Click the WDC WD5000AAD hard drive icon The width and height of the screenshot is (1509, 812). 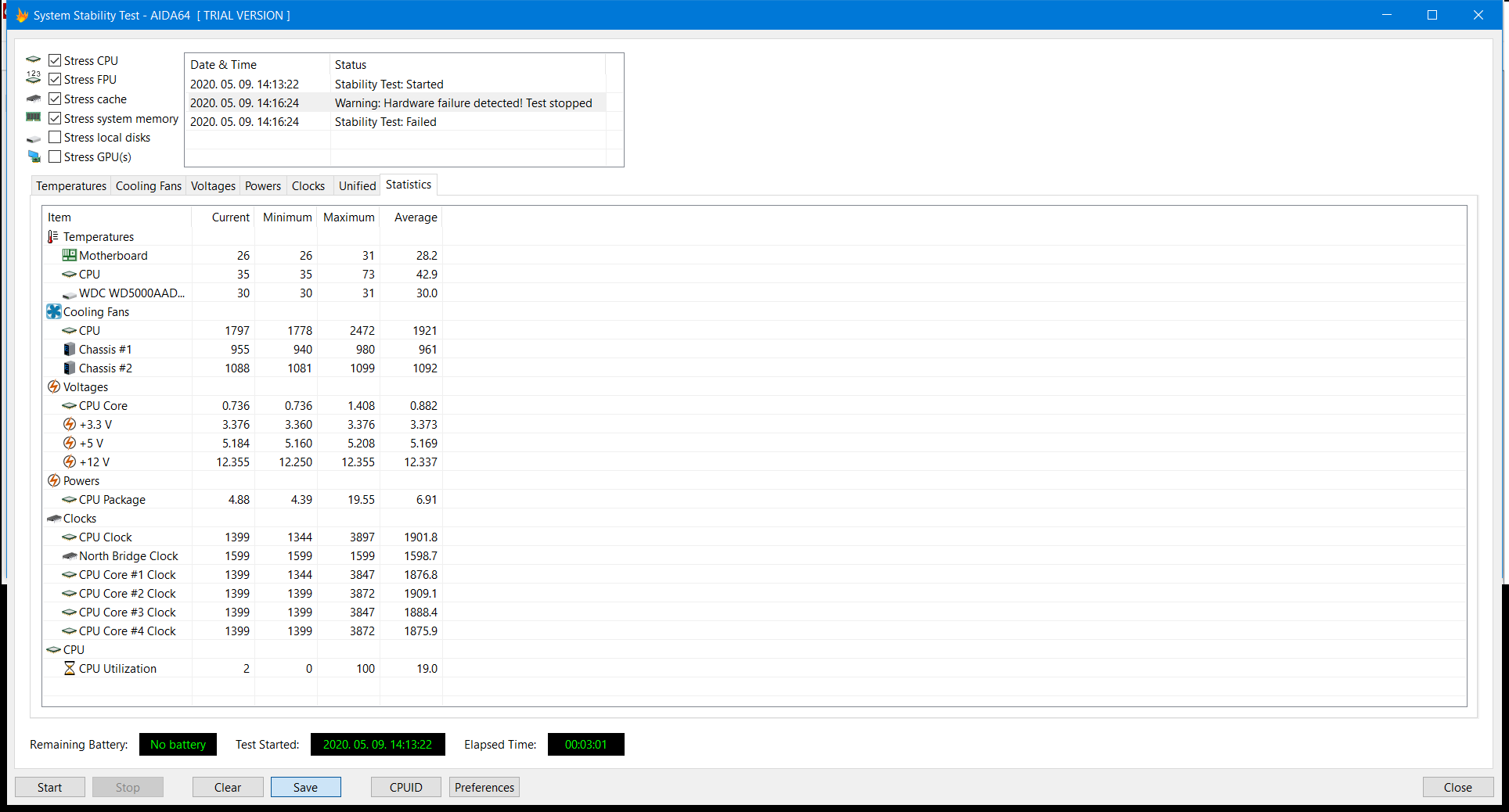70,294
